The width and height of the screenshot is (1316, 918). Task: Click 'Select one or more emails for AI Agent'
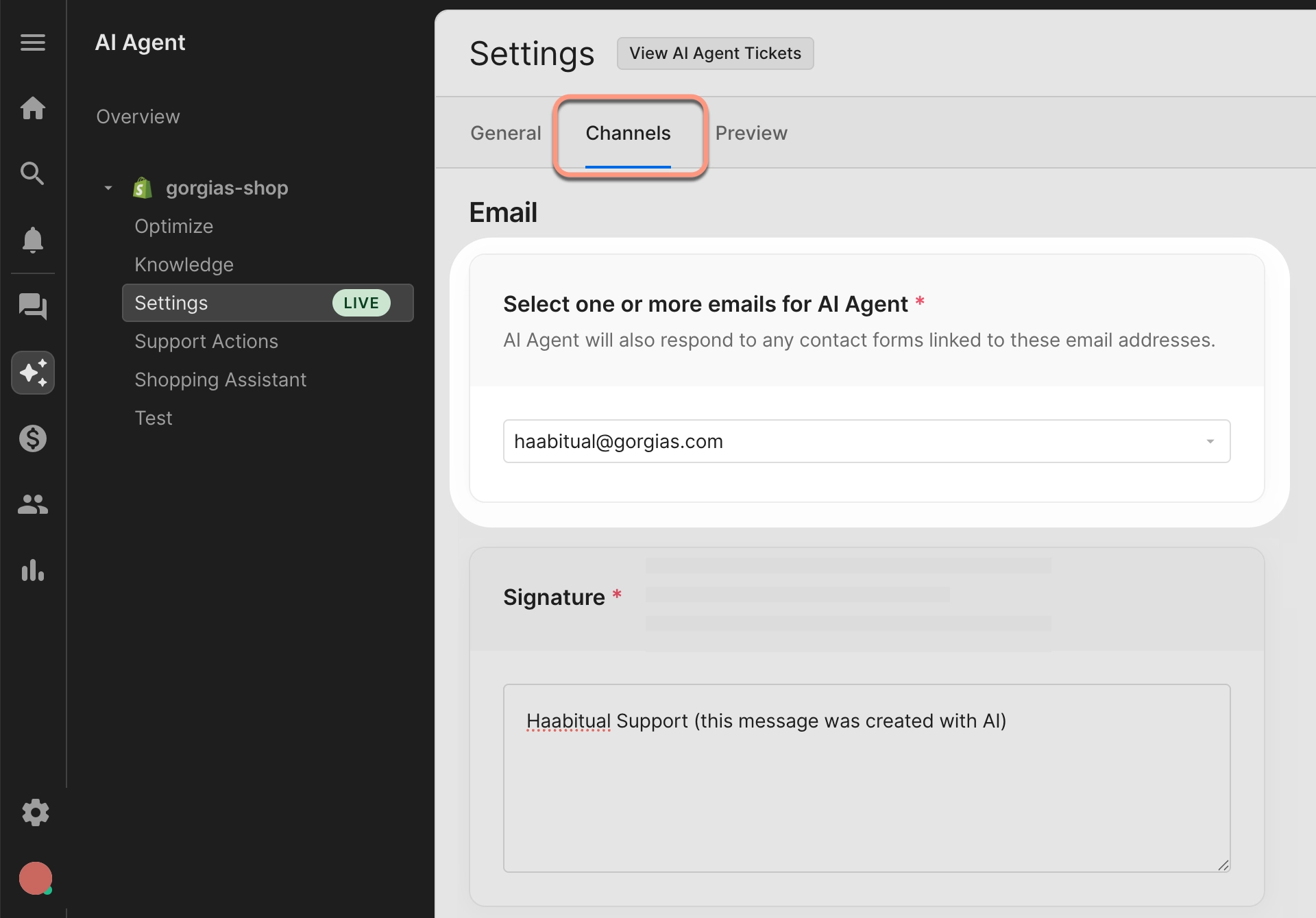pos(705,303)
